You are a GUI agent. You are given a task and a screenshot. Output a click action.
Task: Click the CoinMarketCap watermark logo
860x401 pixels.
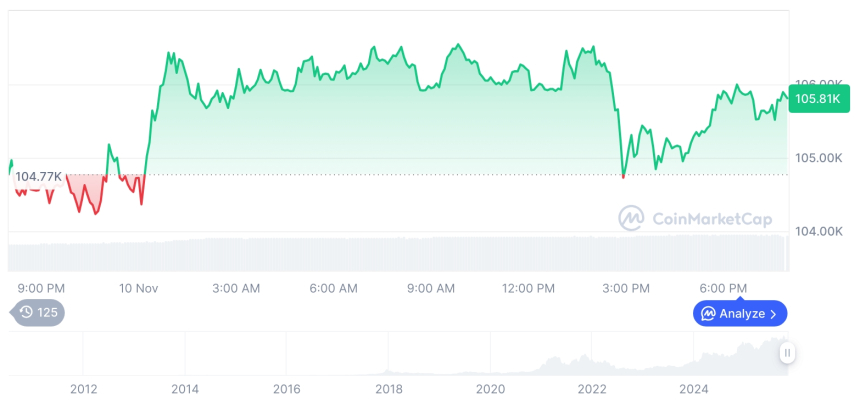point(631,217)
